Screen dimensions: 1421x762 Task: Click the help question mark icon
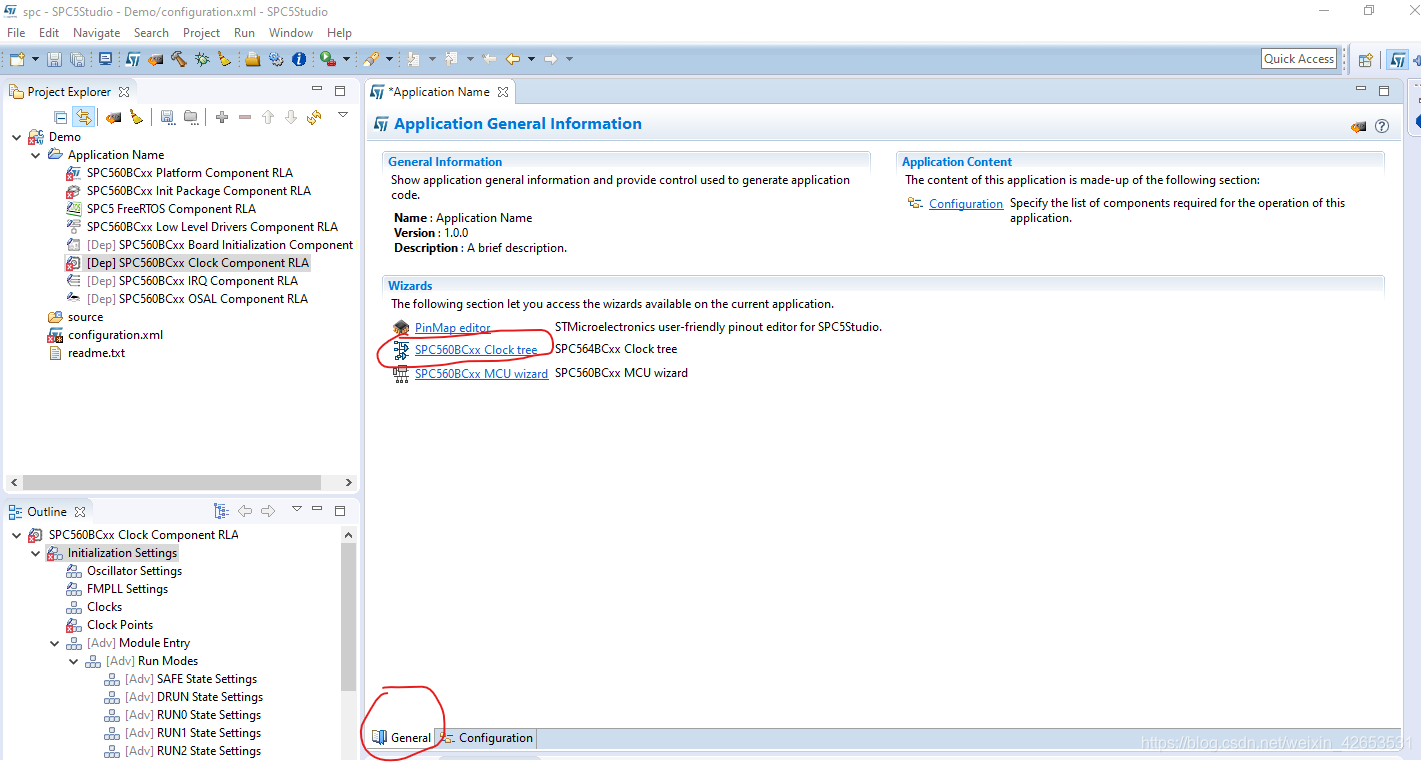coord(1382,127)
